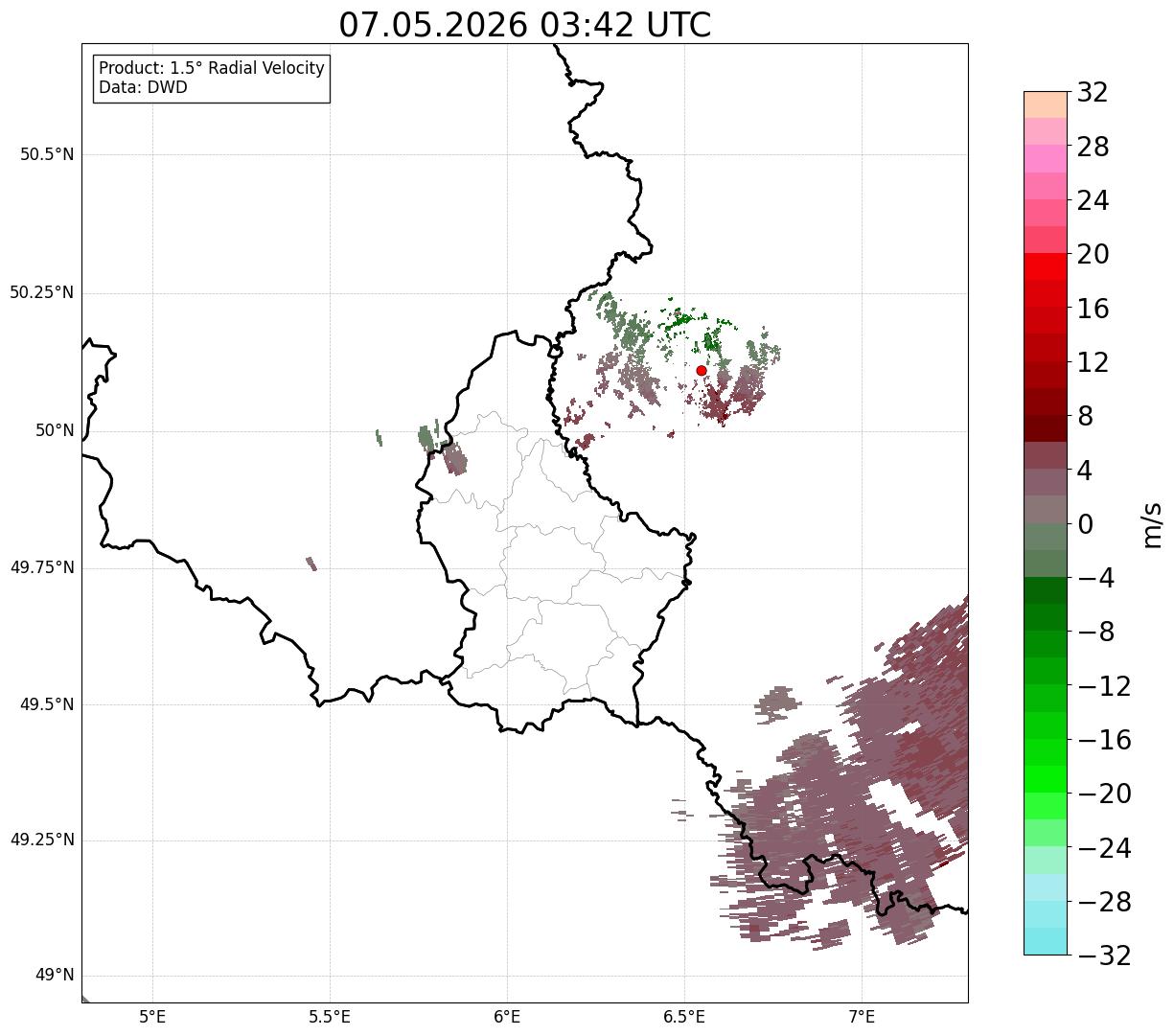Click the 5.5°E longitude tick label
The width and height of the screenshot is (1174, 1036).
point(330,1016)
